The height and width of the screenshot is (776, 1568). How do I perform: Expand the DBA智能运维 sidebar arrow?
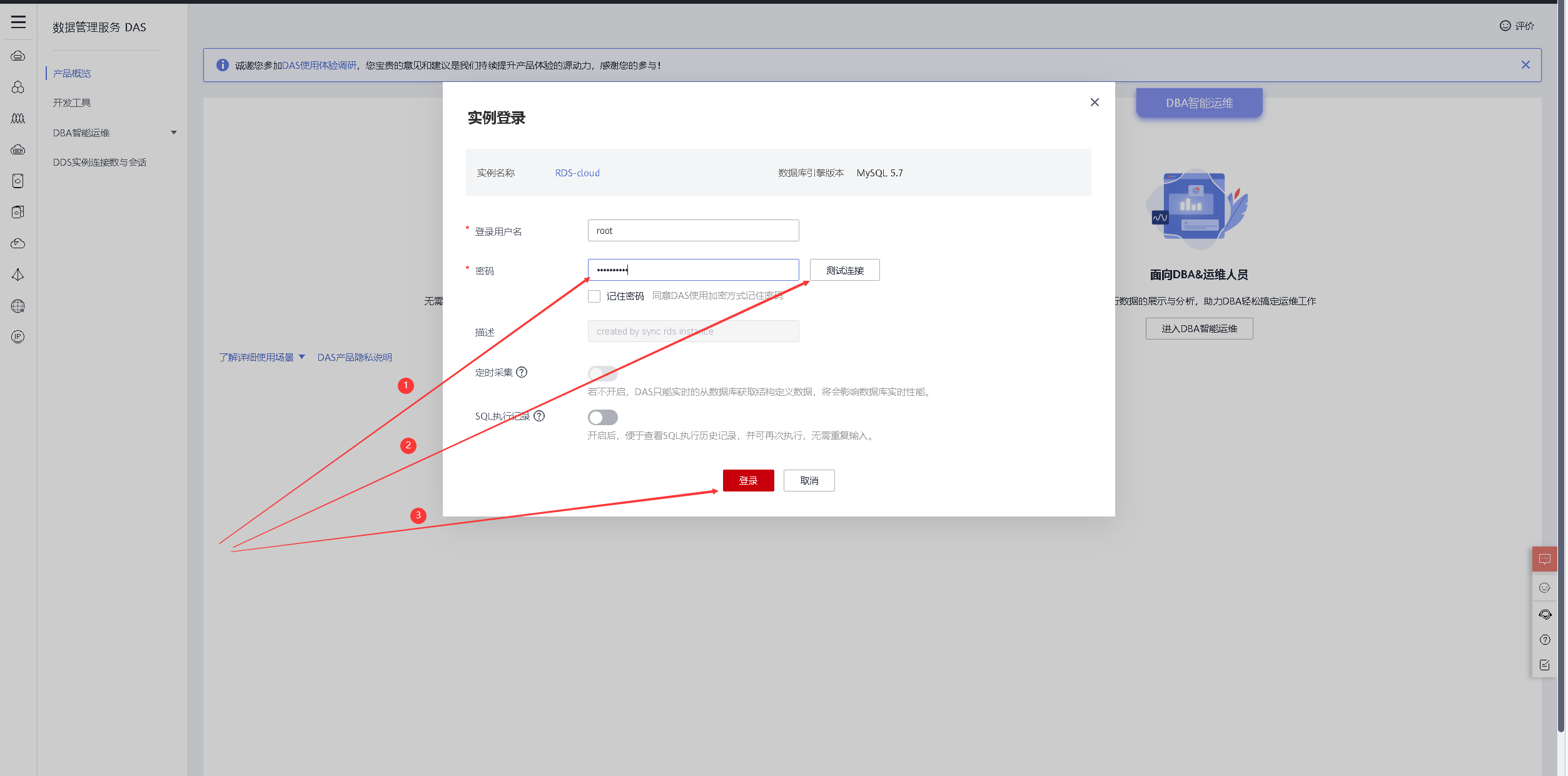174,133
